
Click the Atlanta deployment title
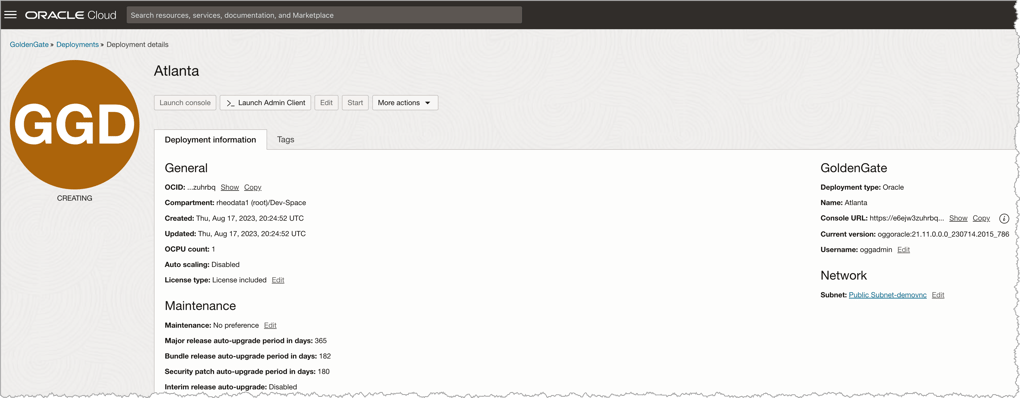point(176,71)
